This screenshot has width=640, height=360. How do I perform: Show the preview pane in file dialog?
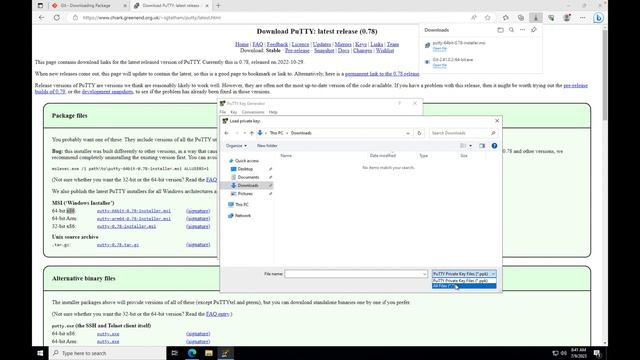[x=482, y=146]
